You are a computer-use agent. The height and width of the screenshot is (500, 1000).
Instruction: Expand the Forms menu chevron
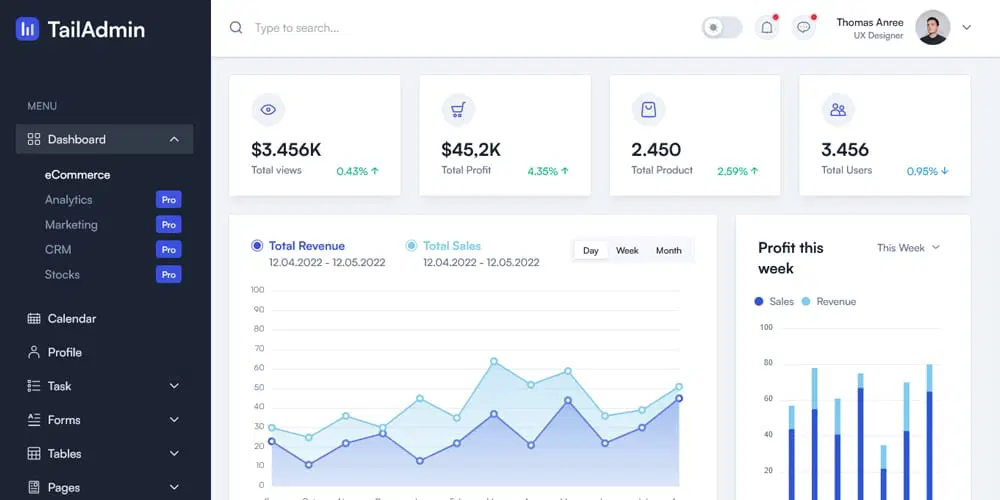(x=174, y=420)
